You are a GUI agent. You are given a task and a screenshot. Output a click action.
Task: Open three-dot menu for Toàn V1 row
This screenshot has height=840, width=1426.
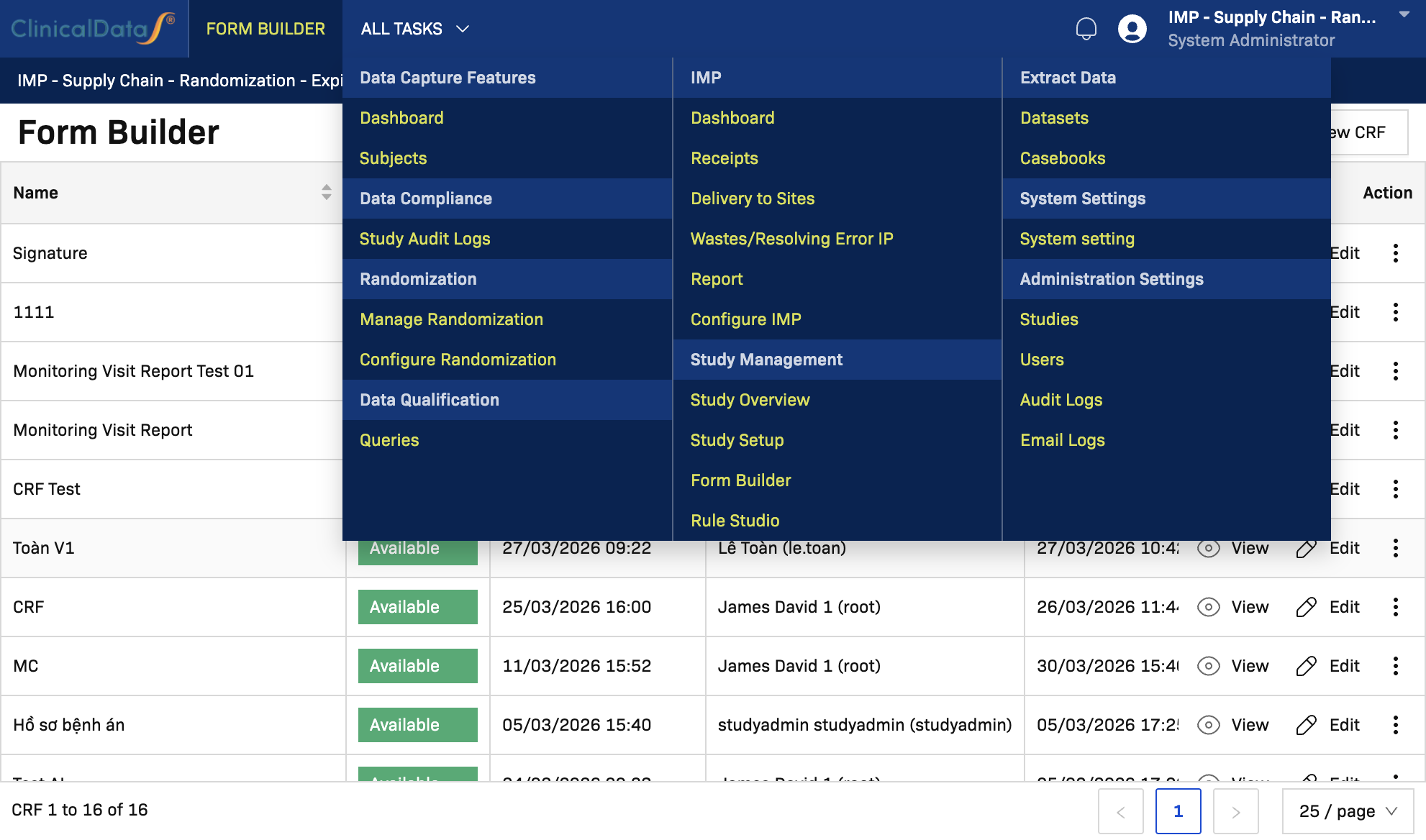click(1396, 548)
